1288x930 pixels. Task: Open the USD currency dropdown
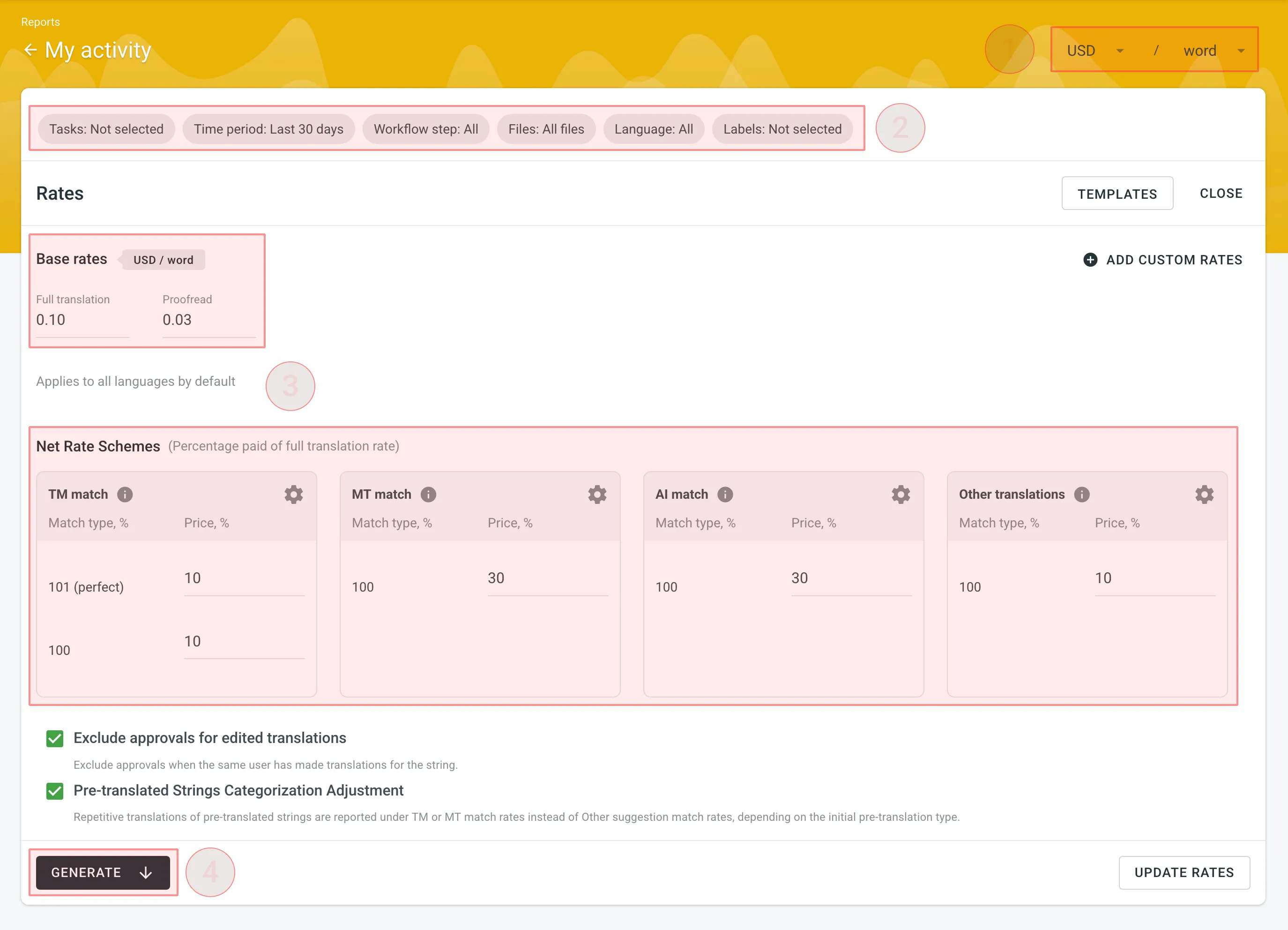pos(1094,51)
